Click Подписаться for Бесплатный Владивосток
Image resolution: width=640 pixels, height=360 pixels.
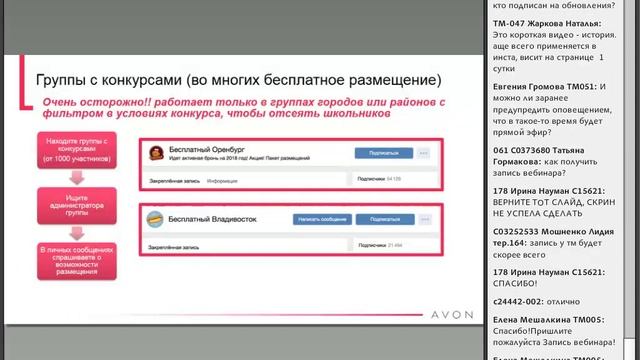coord(385,219)
